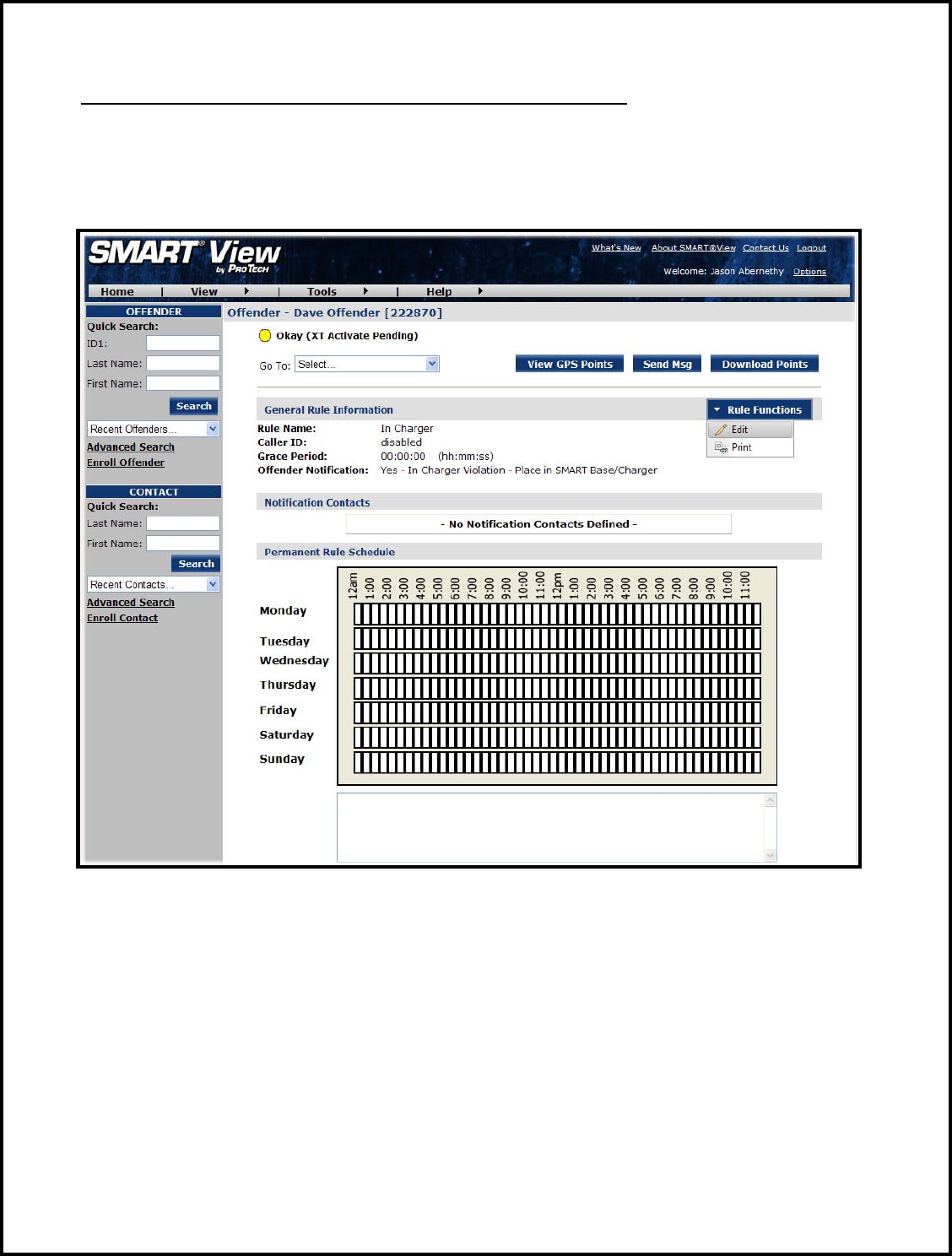Click the offender First Name field

(x=183, y=383)
